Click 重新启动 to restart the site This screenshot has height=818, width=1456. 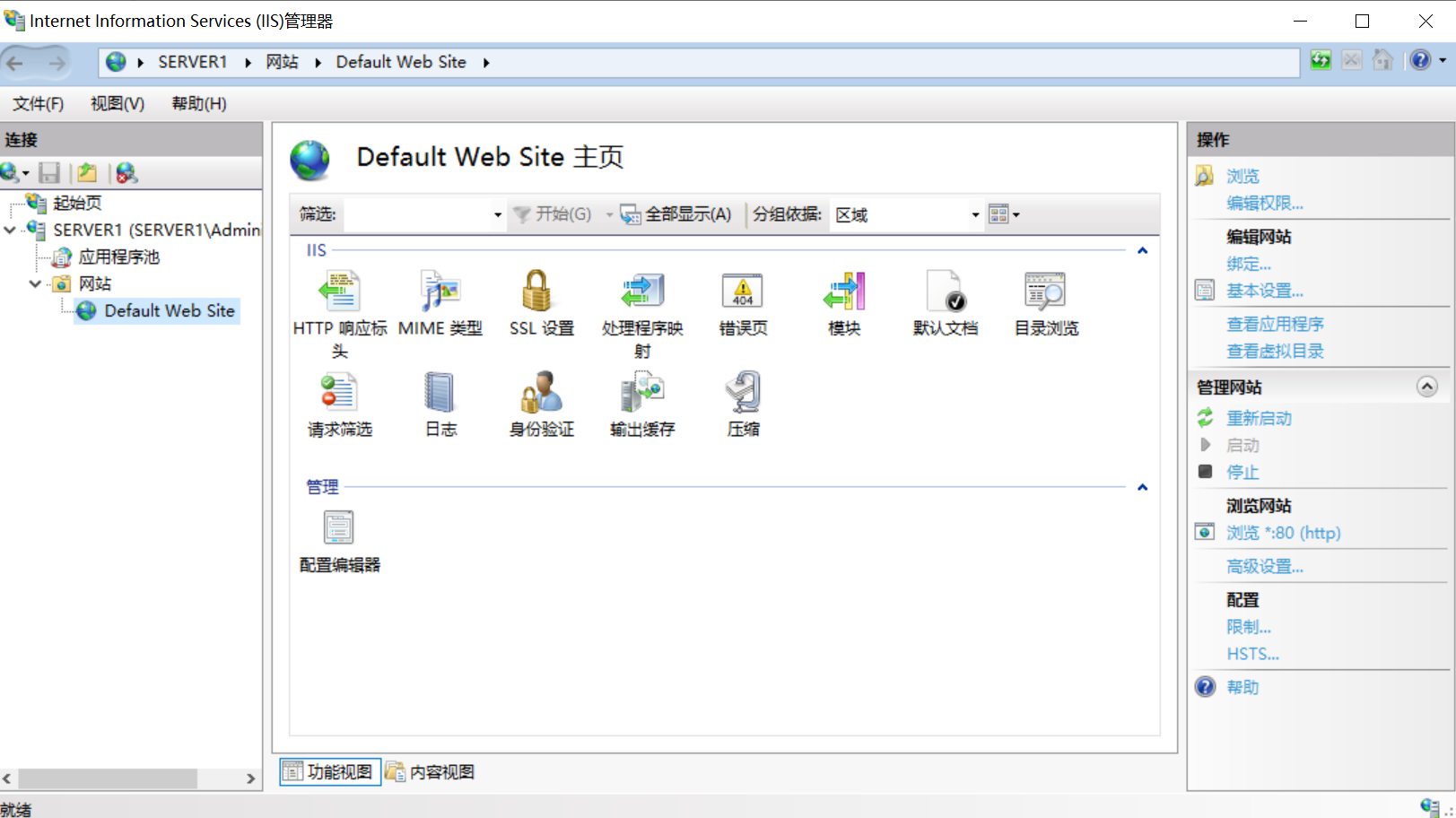pyautogui.click(x=1260, y=419)
